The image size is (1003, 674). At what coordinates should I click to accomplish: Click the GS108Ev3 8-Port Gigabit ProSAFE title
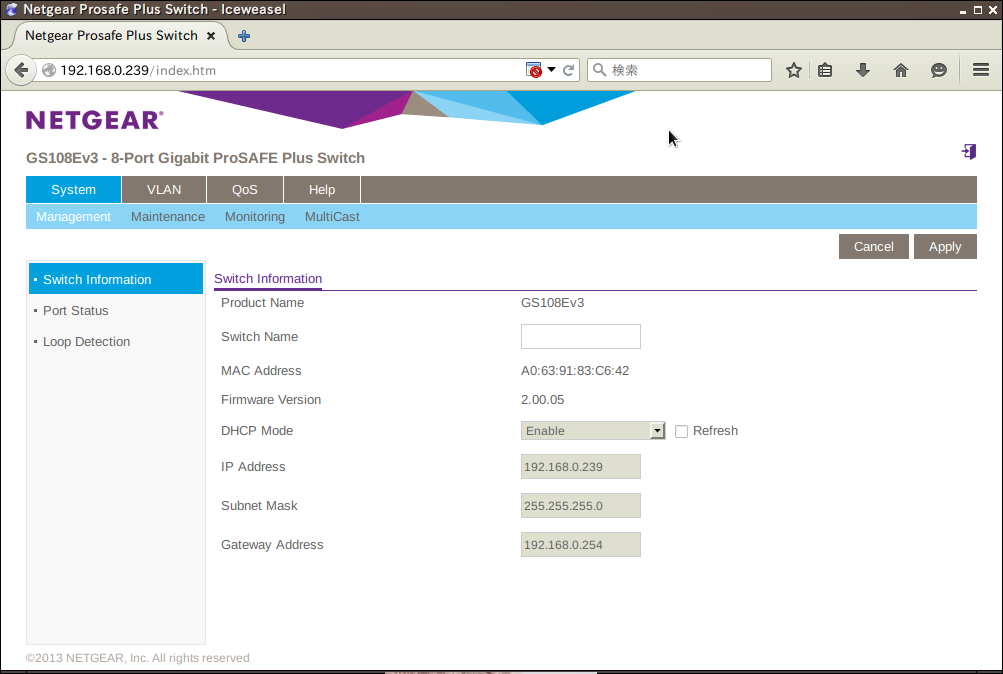point(195,158)
